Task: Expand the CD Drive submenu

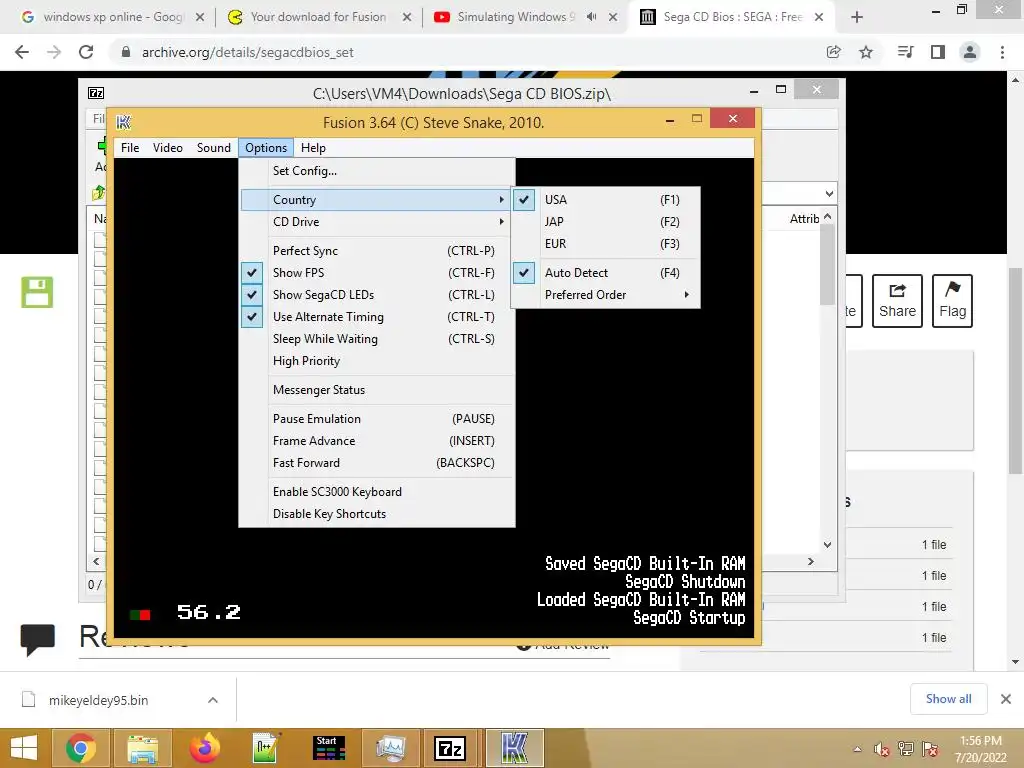Action: coord(377,222)
